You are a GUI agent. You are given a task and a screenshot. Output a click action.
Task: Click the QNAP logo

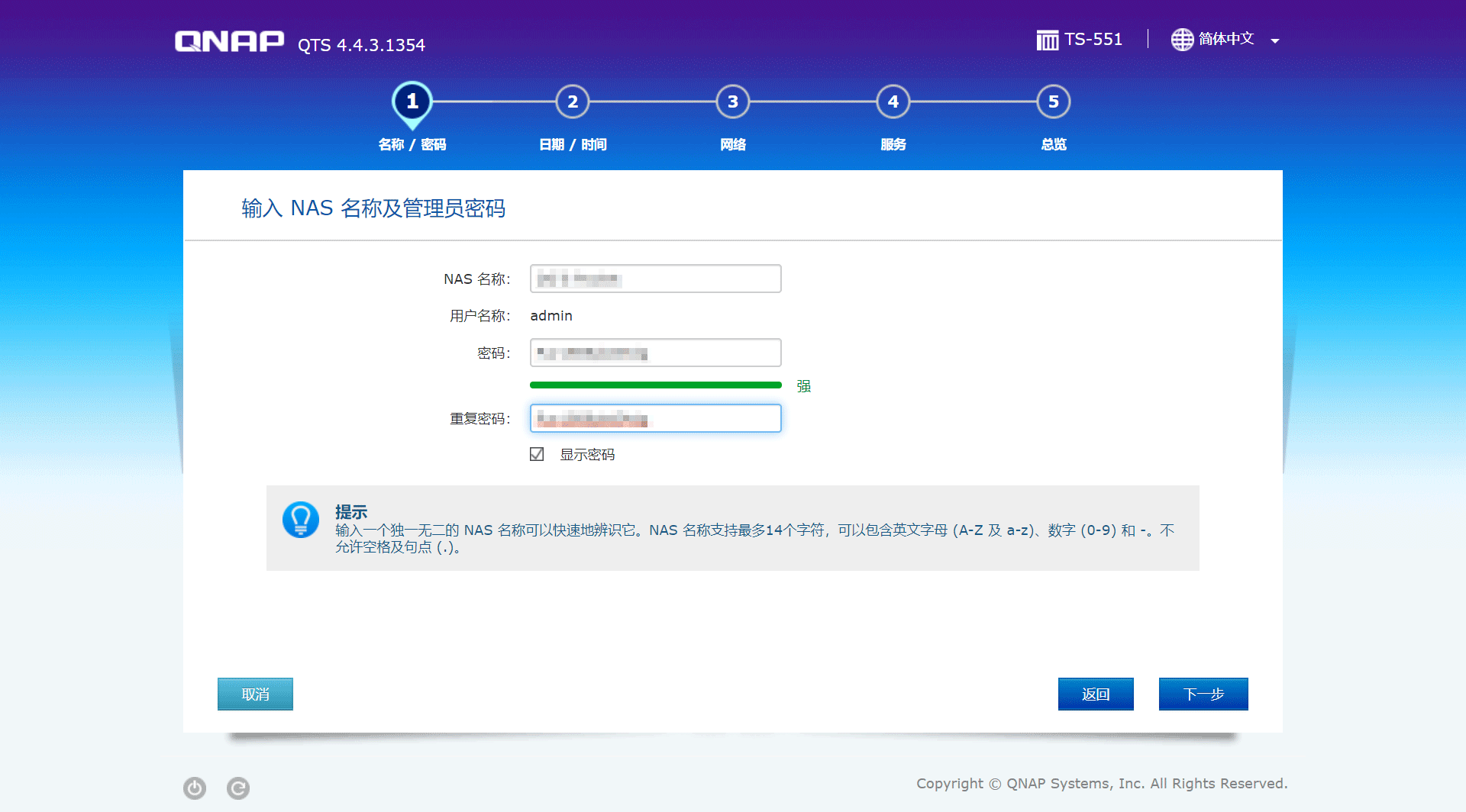pos(229,41)
